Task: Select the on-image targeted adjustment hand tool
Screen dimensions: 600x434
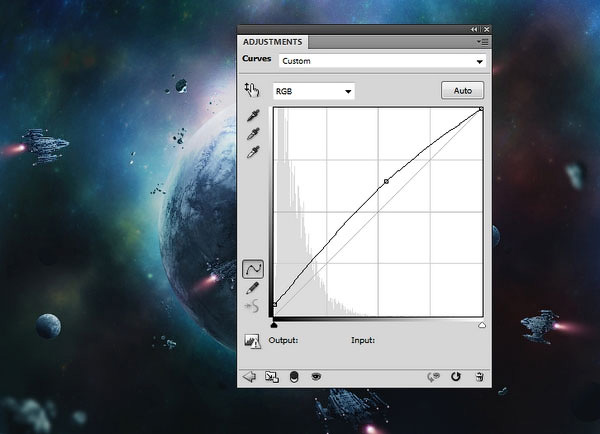Action: (x=252, y=91)
